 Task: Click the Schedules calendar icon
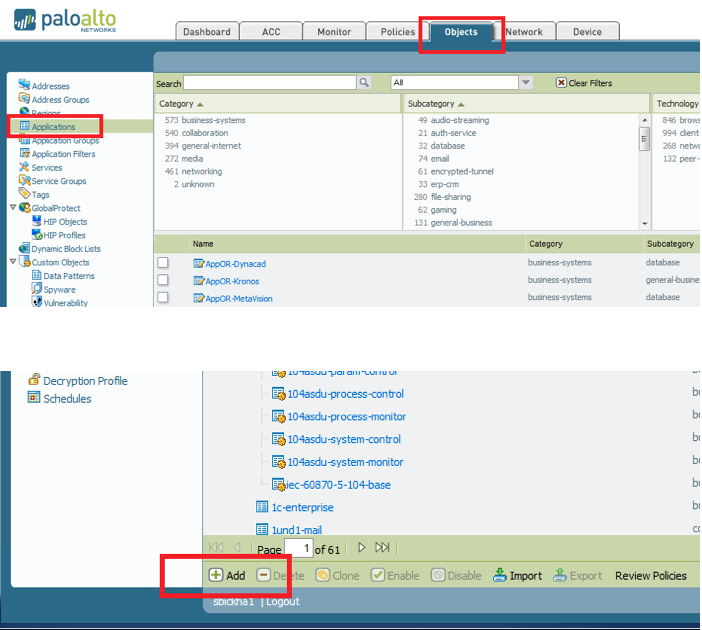coord(34,397)
